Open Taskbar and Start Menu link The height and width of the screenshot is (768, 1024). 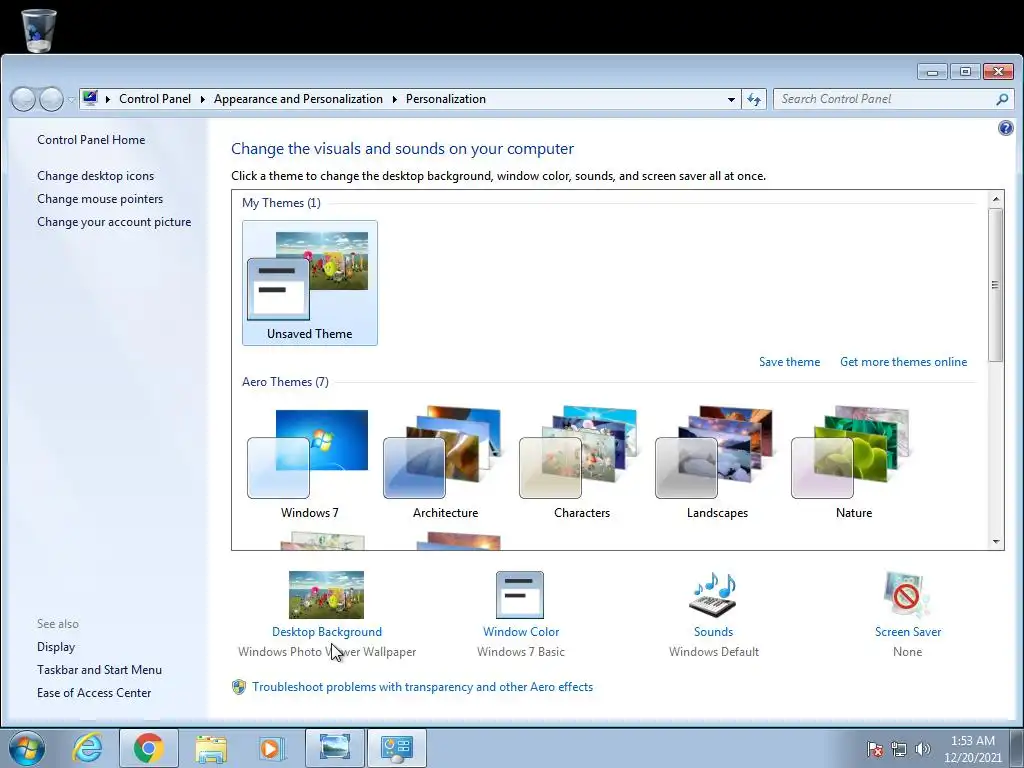coord(99,669)
